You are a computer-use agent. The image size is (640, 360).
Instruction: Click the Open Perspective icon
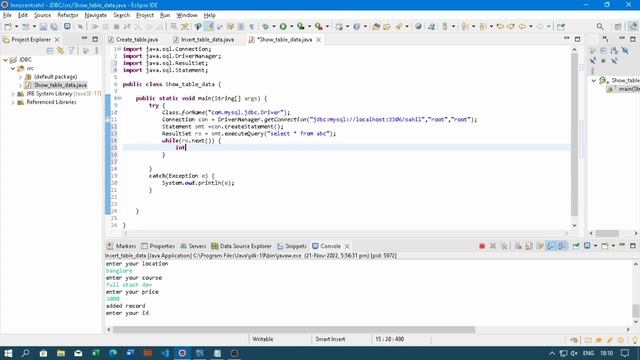618,27
